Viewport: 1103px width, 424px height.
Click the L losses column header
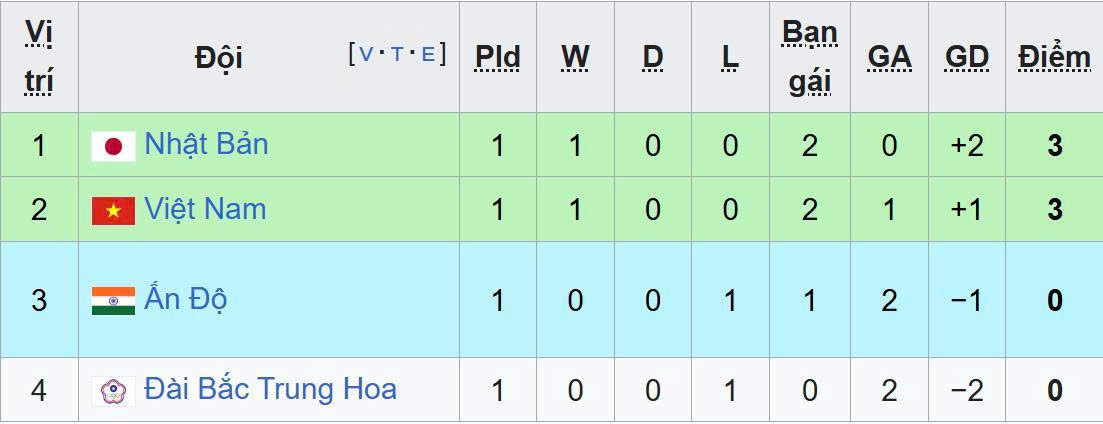point(730,58)
